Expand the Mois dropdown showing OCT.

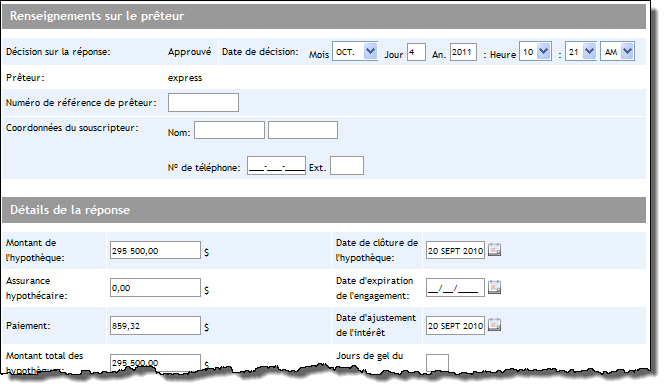[354, 52]
